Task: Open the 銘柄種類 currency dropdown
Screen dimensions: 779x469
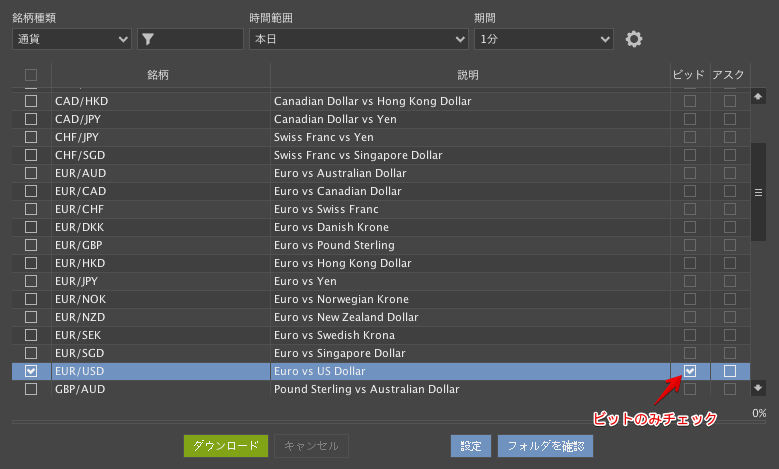Action: click(71, 39)
